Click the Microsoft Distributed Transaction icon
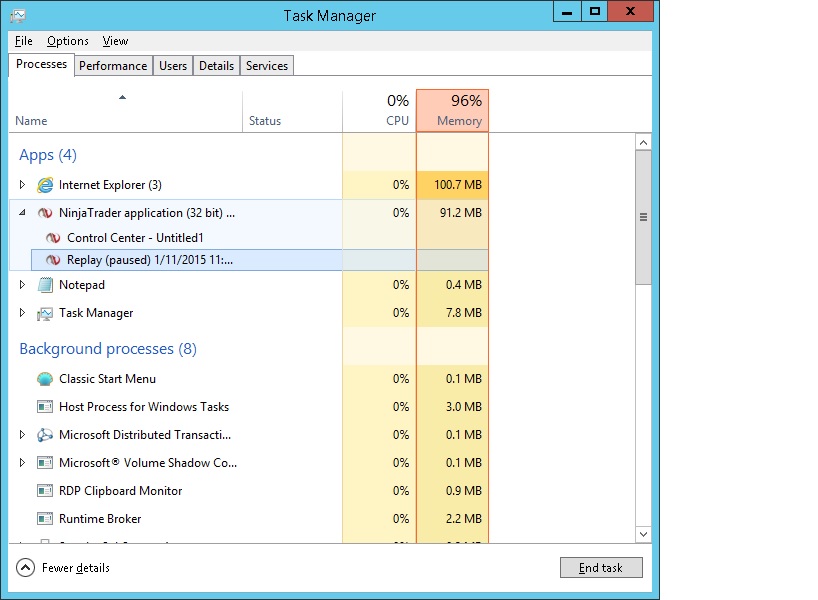 tap(45, 435)
